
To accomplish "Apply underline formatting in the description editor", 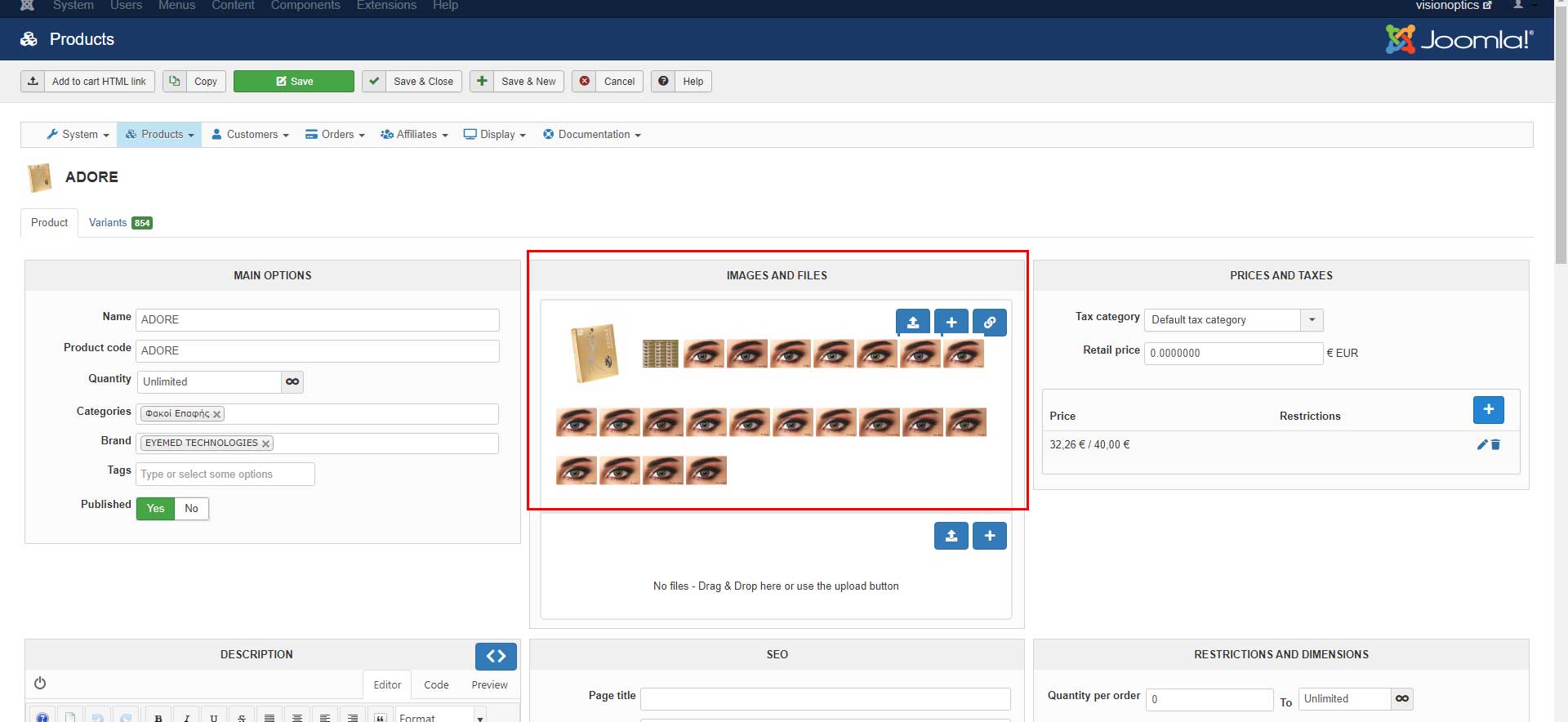I will (214, 718).
